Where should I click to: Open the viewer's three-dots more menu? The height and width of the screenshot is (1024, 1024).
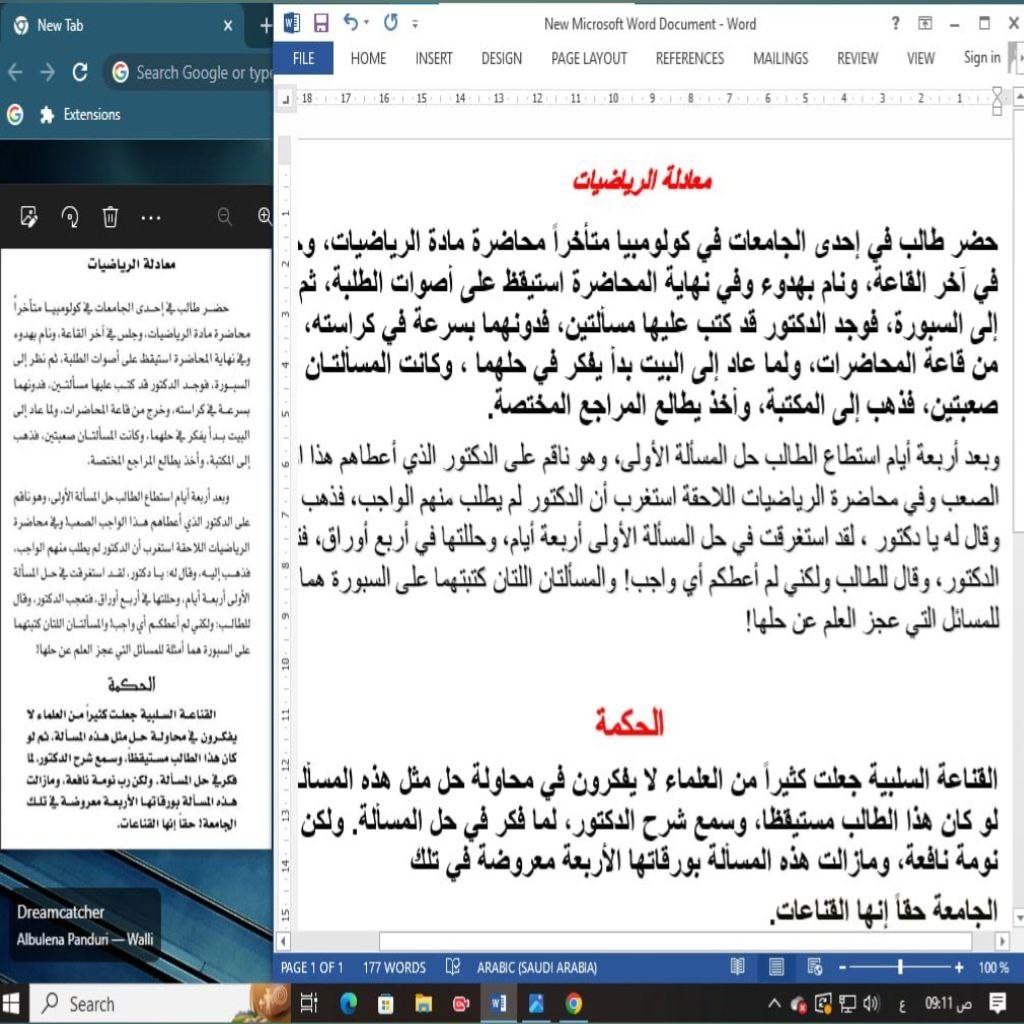(151, 217)
